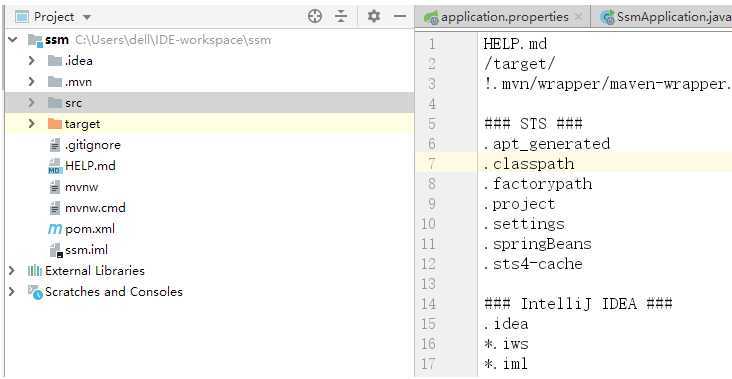Select src in project tree
Image resolution: width=732 pixels, height=379 pixels.
coord(73,103)
